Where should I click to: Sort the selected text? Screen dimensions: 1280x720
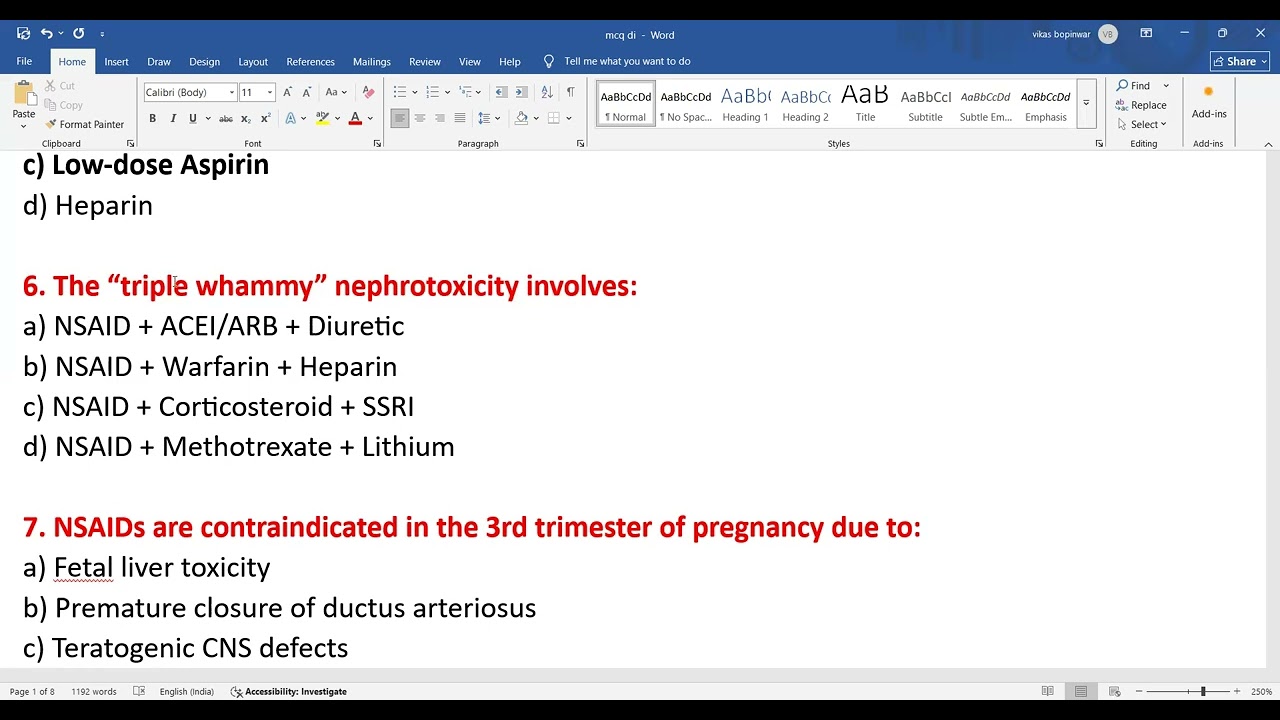point(547,92)
